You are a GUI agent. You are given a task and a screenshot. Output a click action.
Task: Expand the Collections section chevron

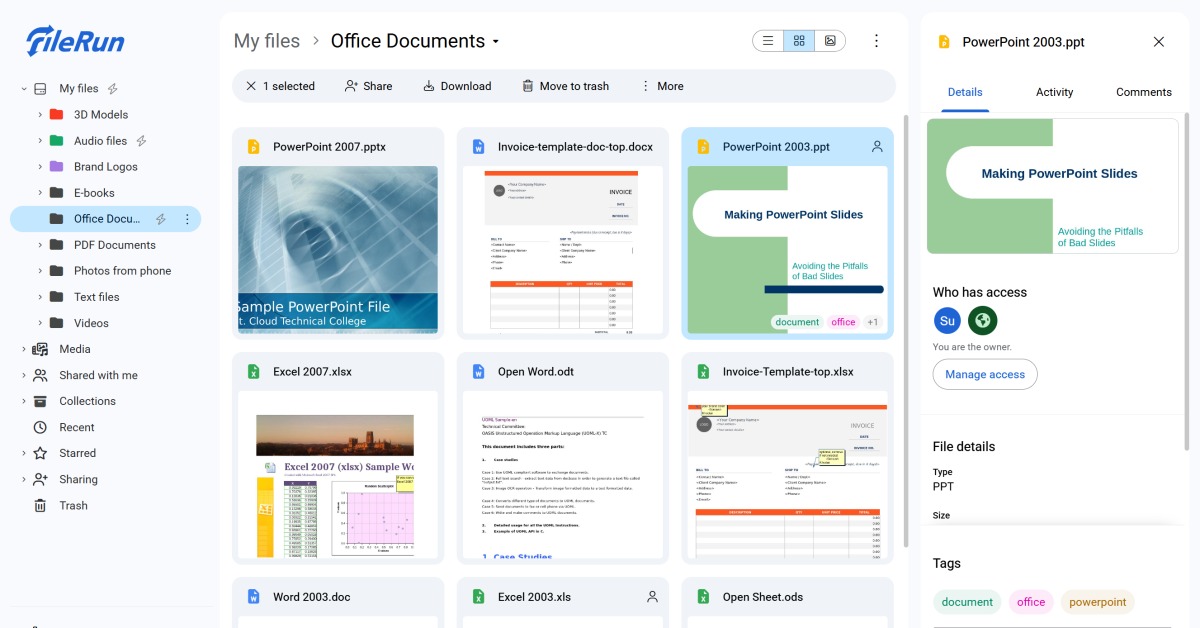pyautogui.click(x=23, y=401)
